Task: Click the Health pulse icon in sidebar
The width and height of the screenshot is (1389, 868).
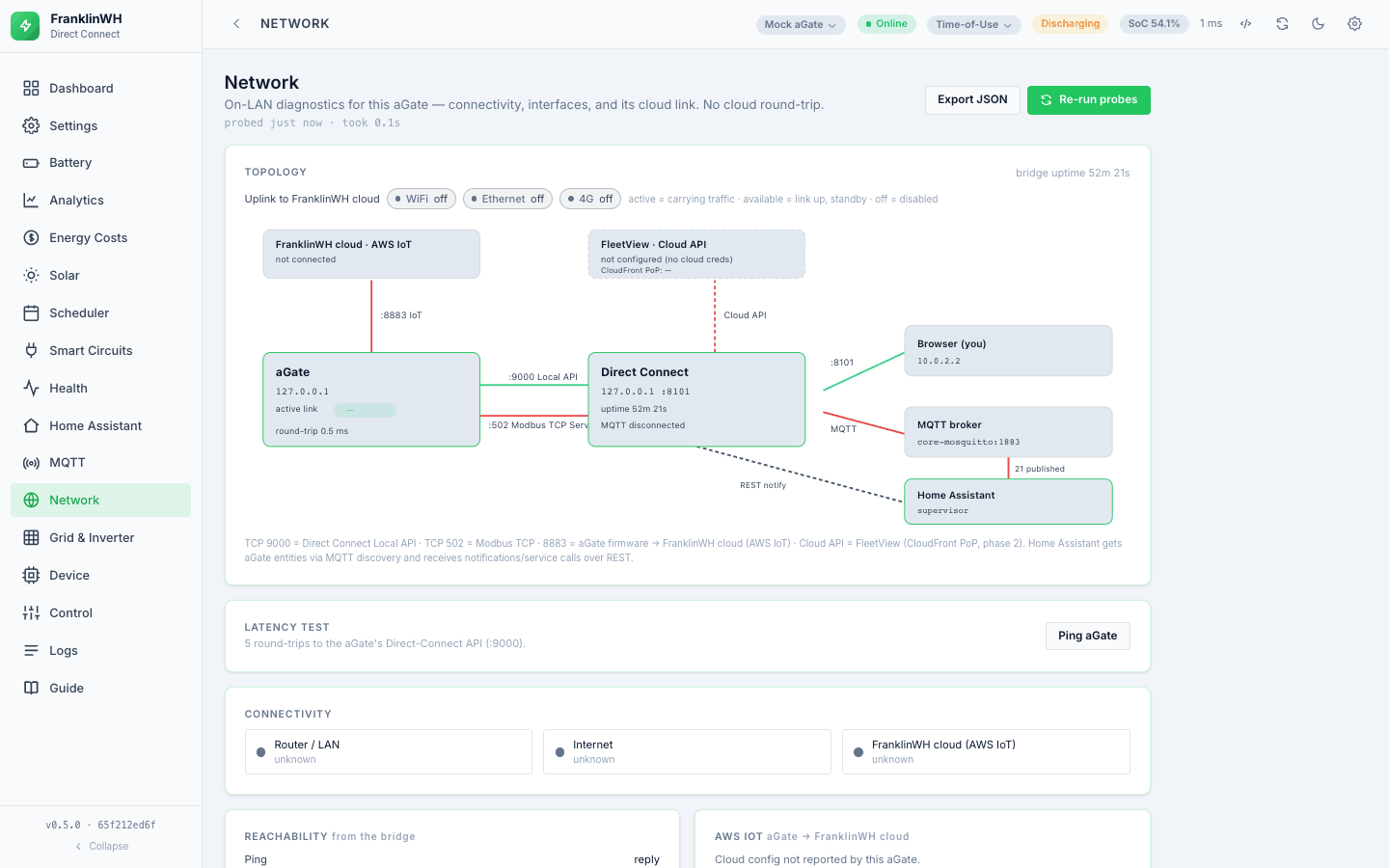Action: click(31, 389)
